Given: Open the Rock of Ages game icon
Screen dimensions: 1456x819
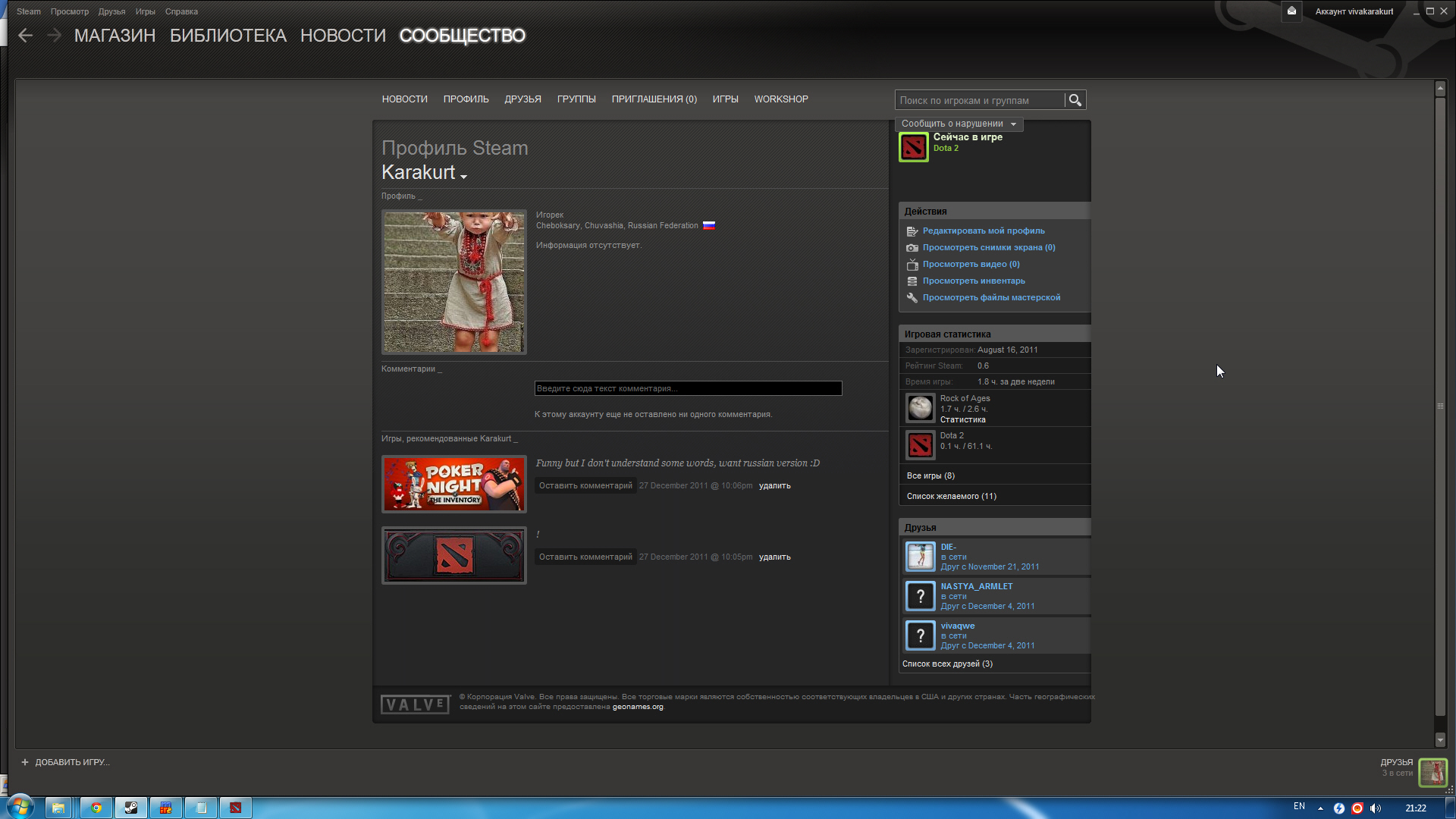Looking at the screenshot, I should pos(920,408).
